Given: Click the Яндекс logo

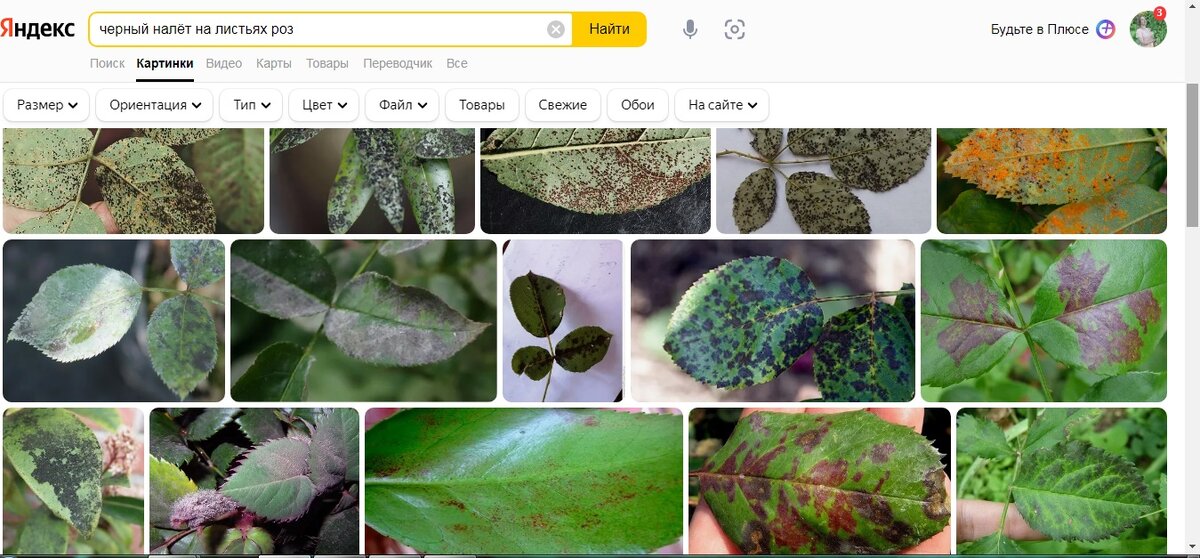Looking at the screenshot, I should coord(38,29).
